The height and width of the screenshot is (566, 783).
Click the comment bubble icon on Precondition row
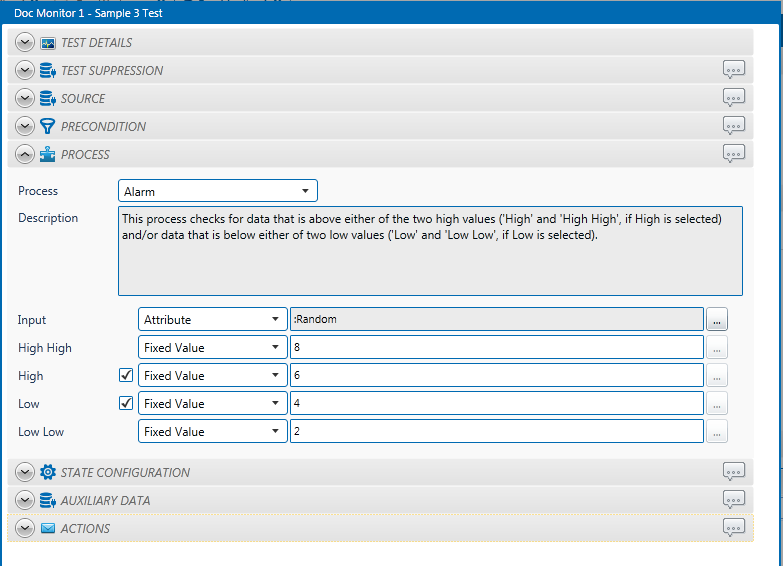[x=734, y=126]
